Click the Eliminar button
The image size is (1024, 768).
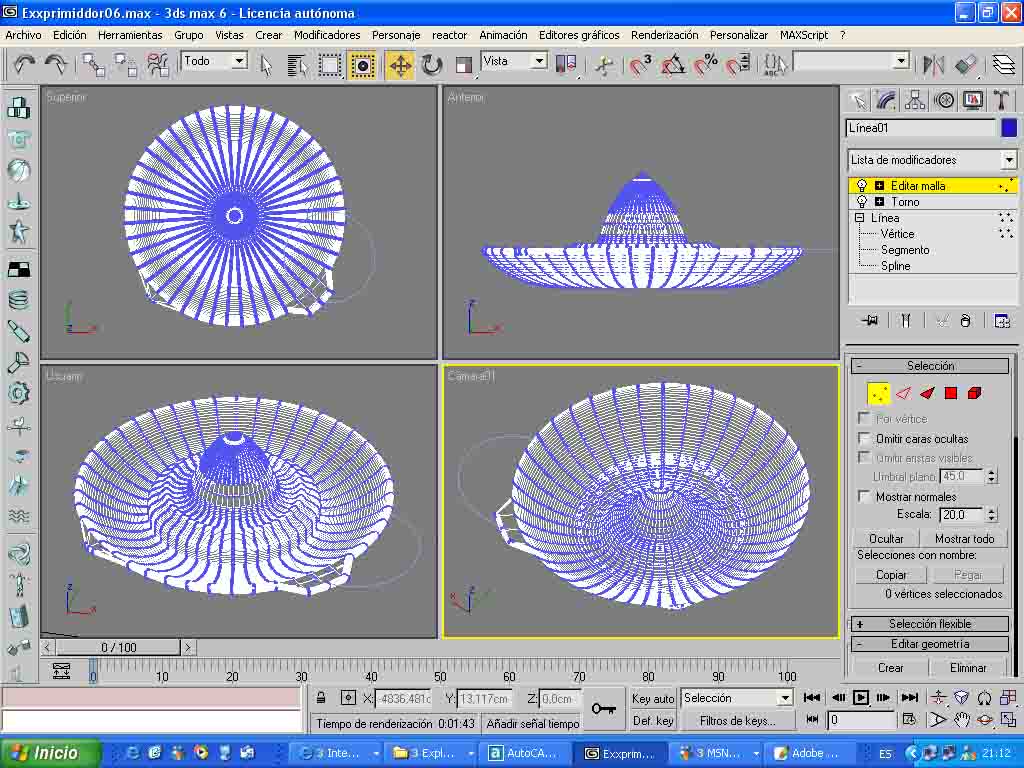968,667
